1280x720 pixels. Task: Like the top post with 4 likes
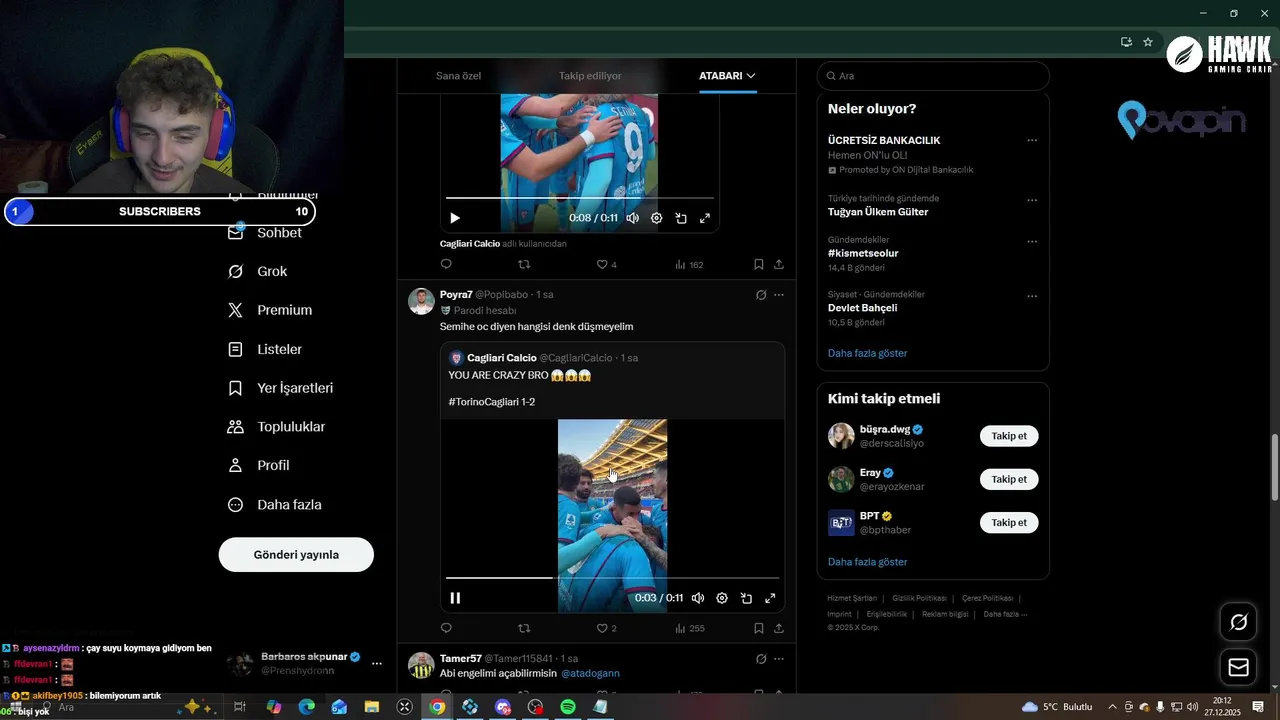pyautogui.click(x=607, y=264)
